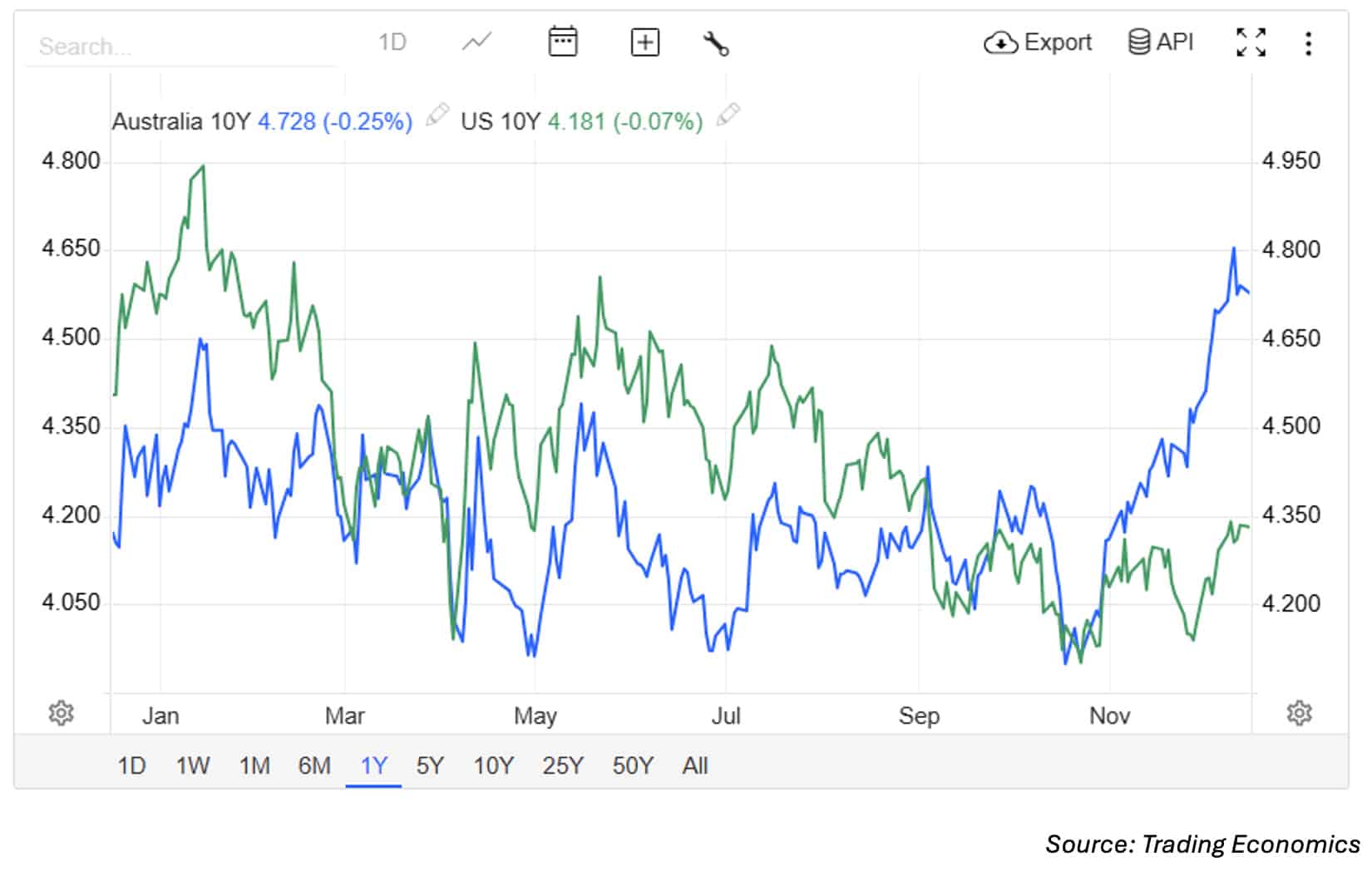Select the 6M time range tab
1372x871 pixels.
click(314, 765)
